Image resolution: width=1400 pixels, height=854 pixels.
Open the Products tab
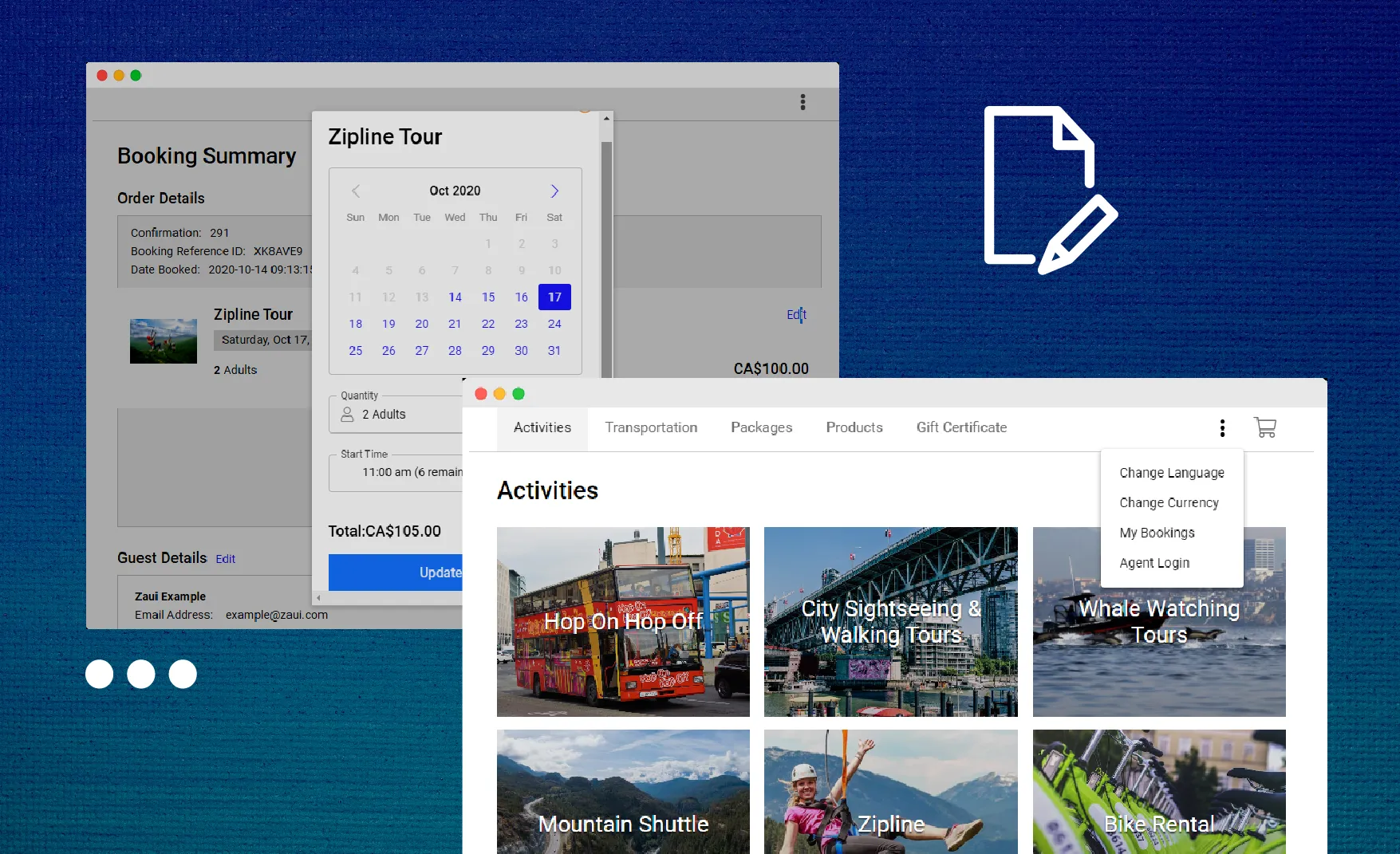pos(854,427)
